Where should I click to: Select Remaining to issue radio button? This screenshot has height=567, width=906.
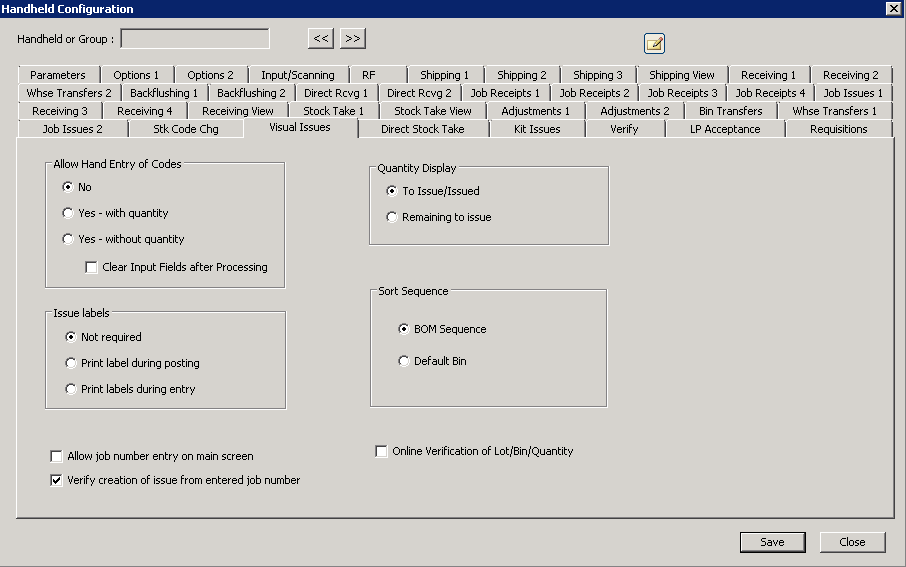point(392,217)
